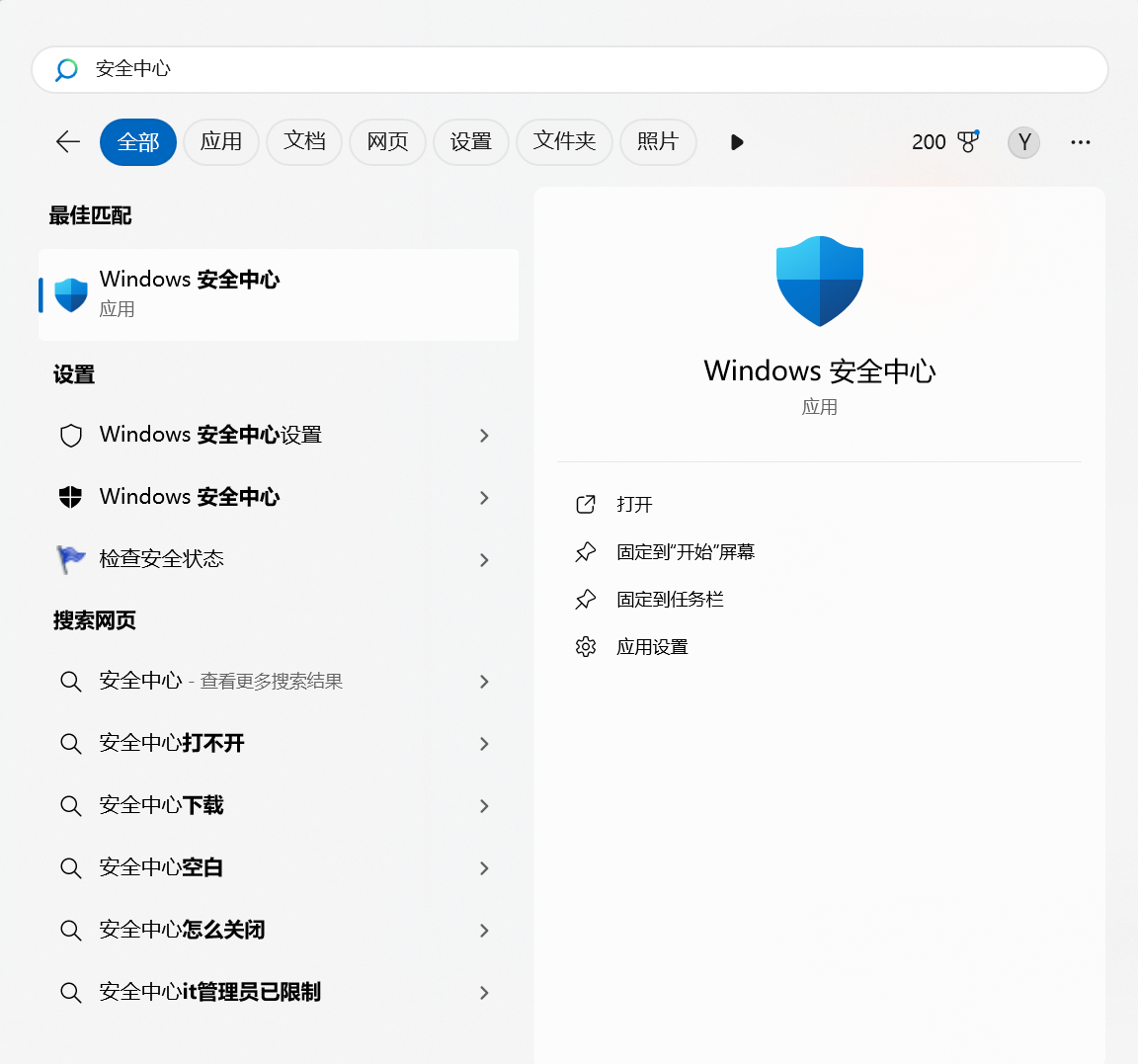Select the 检查安全状态 result text
Screen dimensions: 1138x1064
(x=162, y=559)
